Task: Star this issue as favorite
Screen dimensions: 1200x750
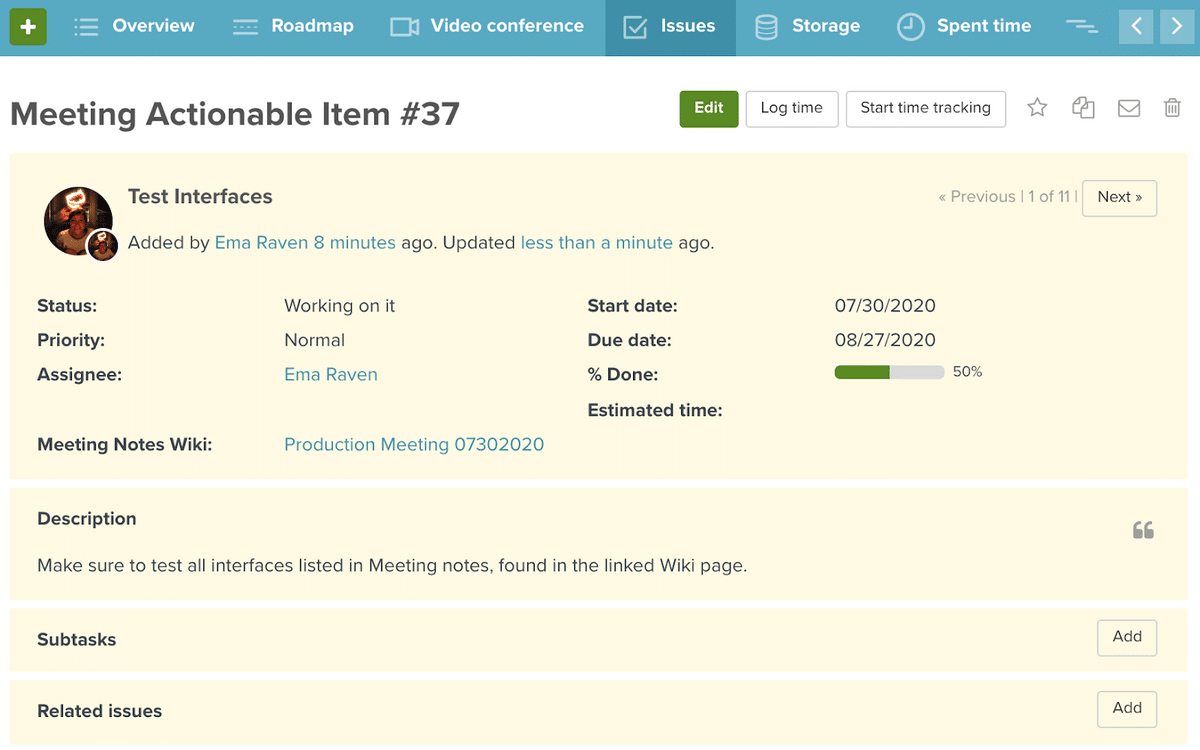Action: click(x=1037, y=108)
